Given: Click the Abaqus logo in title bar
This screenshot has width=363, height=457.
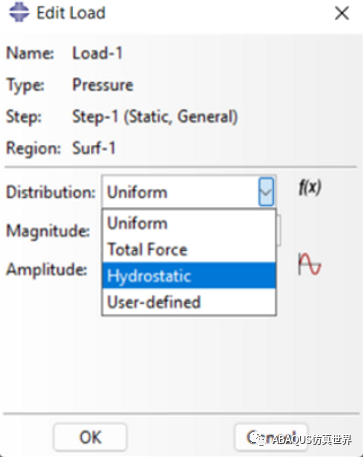Looking at the screenshot, I should click(19, 13).
